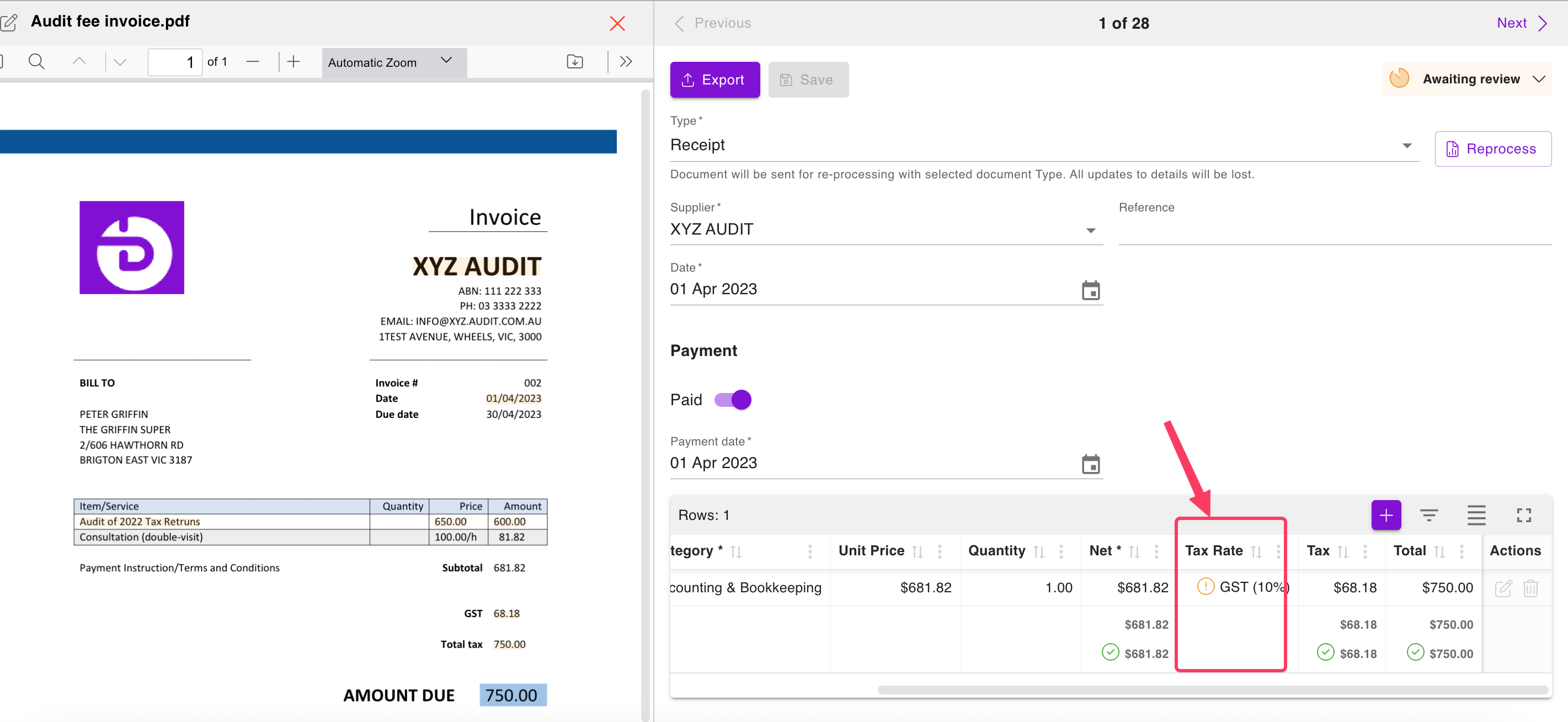Click the Save button
Screen dimensions: 1568x722
coord(808,79)
